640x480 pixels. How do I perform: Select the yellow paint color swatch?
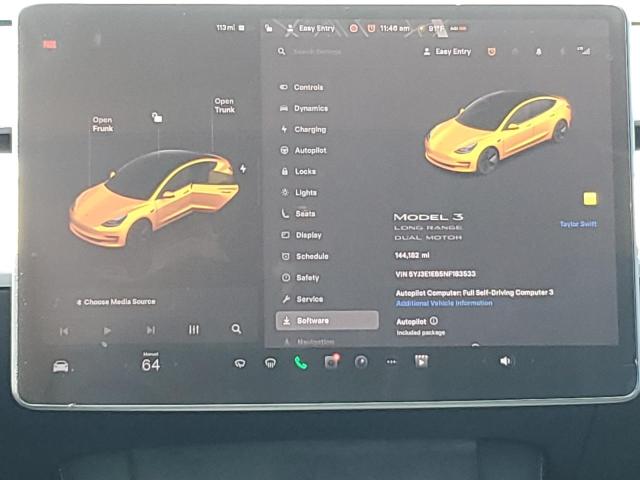point(590,199)
